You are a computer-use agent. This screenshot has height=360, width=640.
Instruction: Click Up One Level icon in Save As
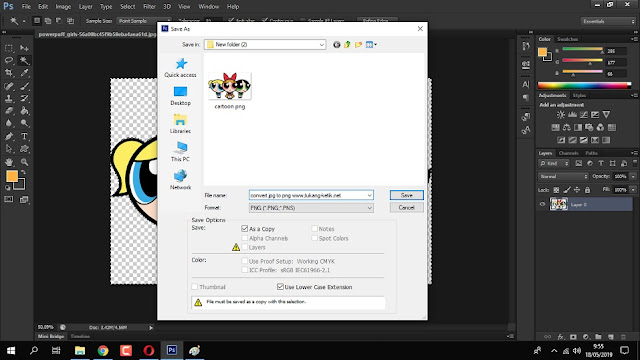point(347,44)
